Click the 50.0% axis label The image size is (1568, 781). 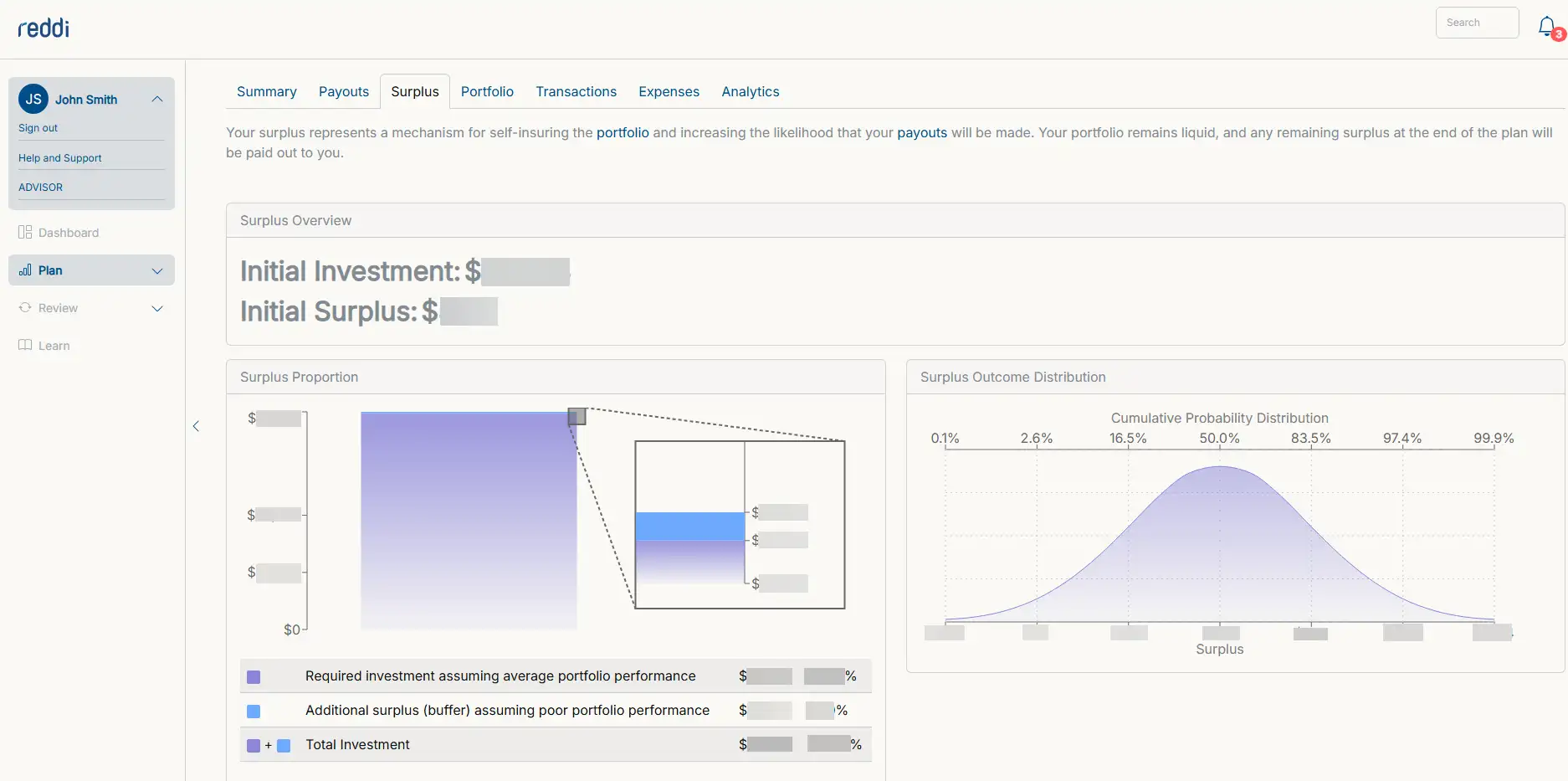point(1219,438)
